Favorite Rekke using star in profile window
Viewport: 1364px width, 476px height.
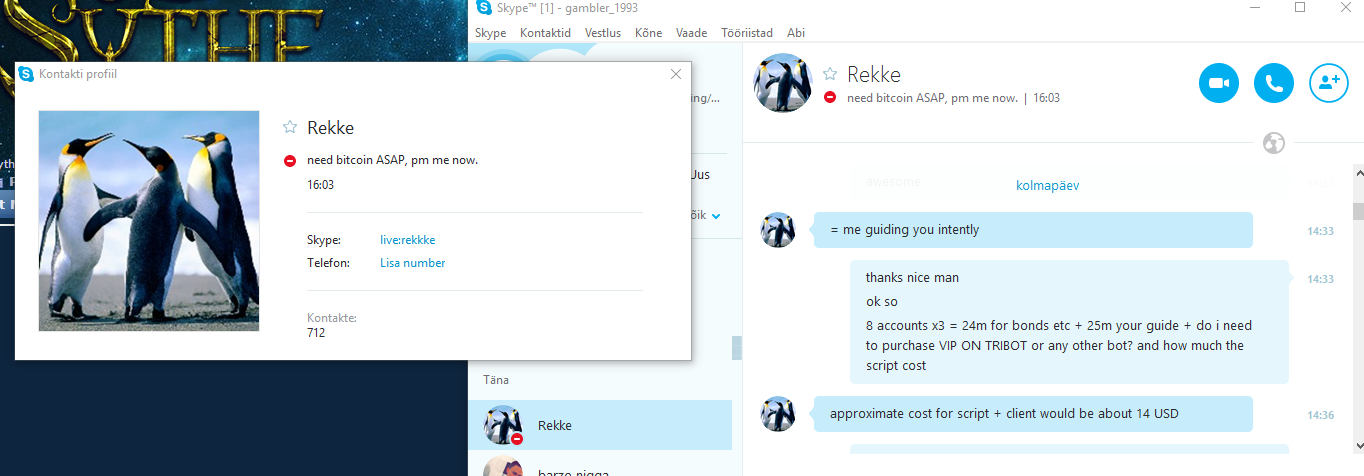[290, 127]
